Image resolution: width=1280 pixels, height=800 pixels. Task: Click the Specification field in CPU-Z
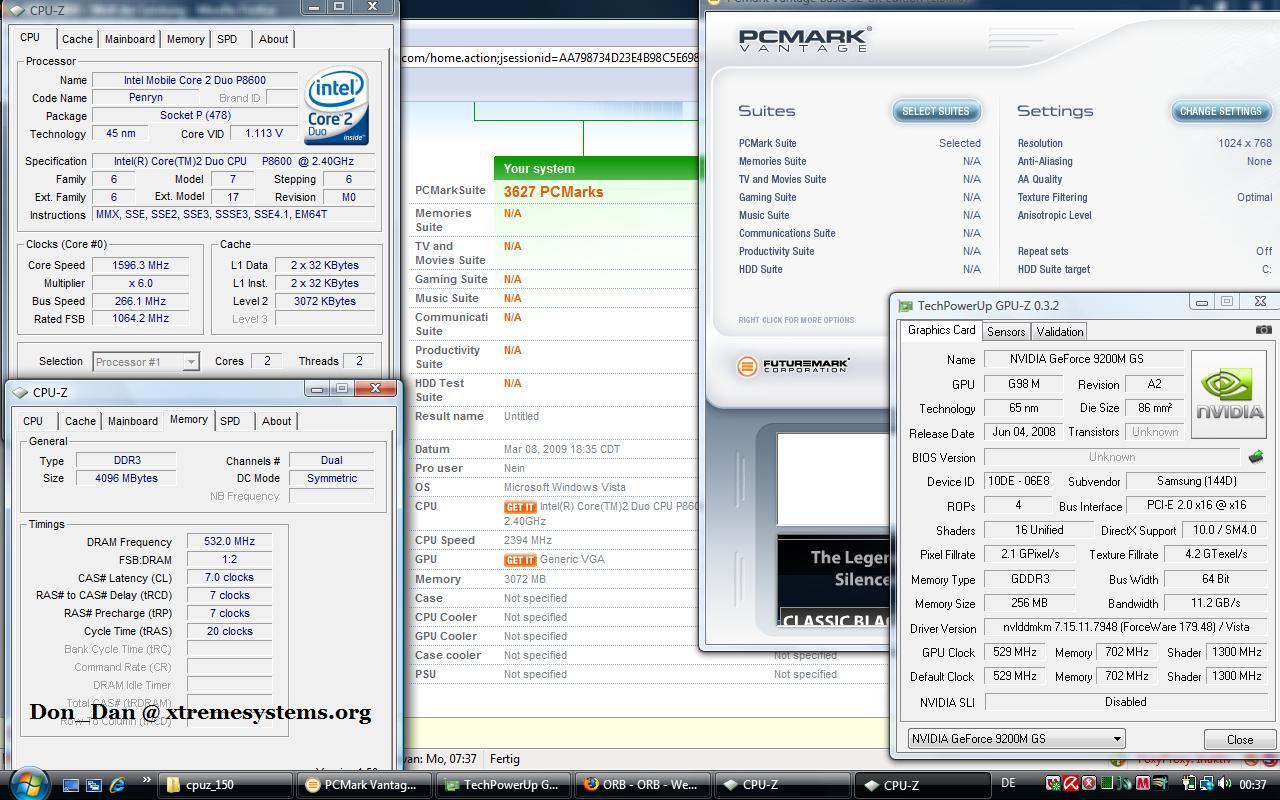(x=235, y=161)
